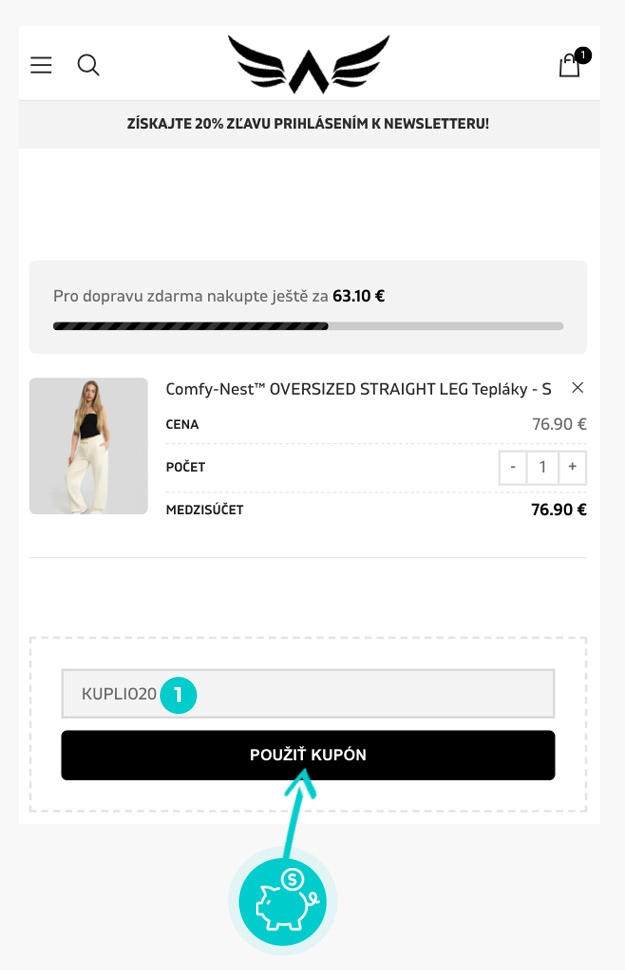Click the product photo thumbnail
The width and height of the screenshot is (625, 970).
coord(88,445)
